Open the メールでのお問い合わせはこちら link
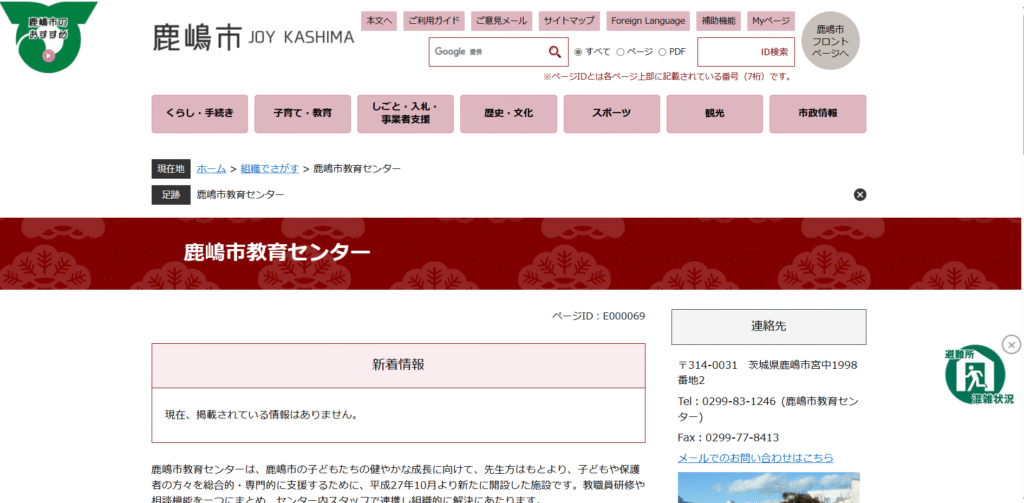1024x503 pixels. point(755,458)
